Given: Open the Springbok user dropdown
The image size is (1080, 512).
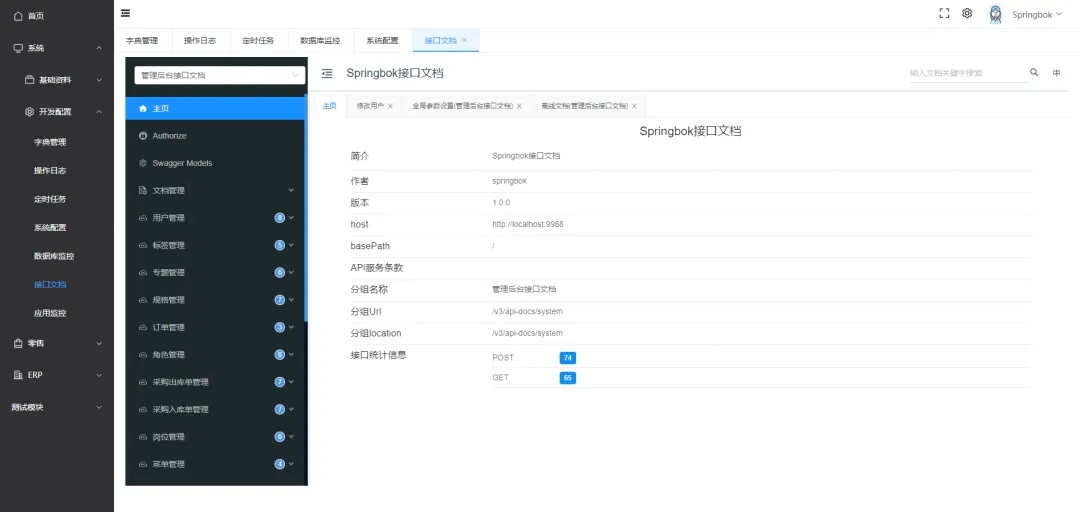Looking at the screenshot, I should 1037,14.
